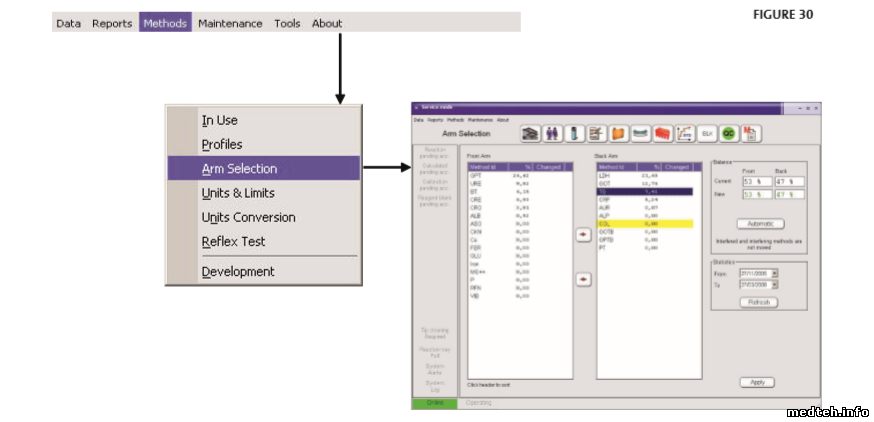The width and height of the screenshot is (874, 422).
Task: Open the green QC toolbar icon
Action: point(729,132)
